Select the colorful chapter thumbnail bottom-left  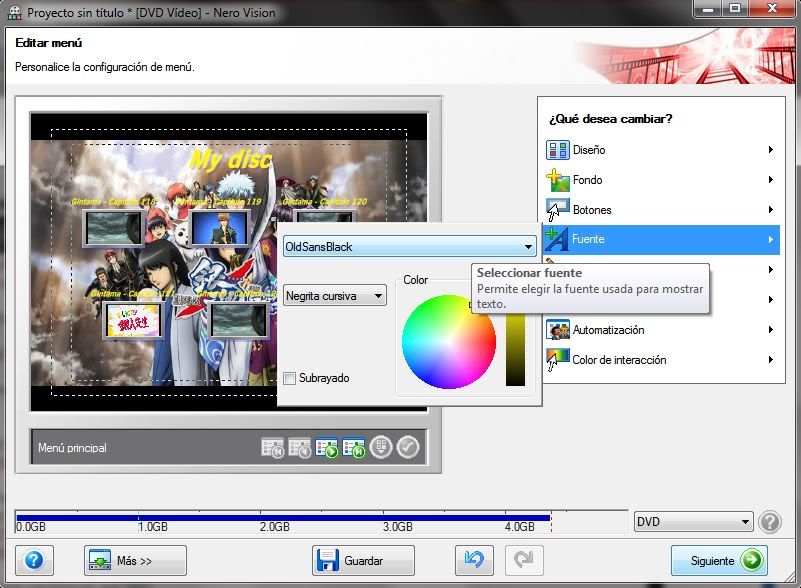point(133,320)
